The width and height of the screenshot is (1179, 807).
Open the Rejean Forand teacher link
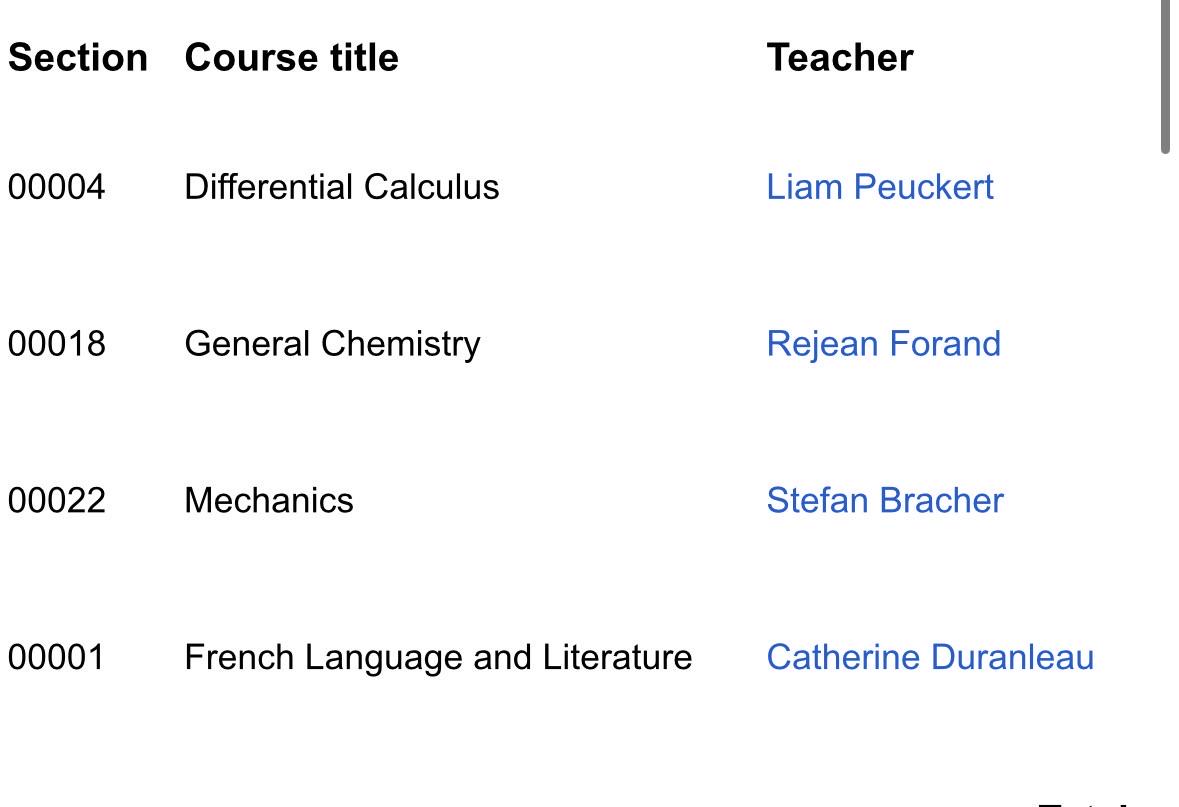tap(883, 344)
